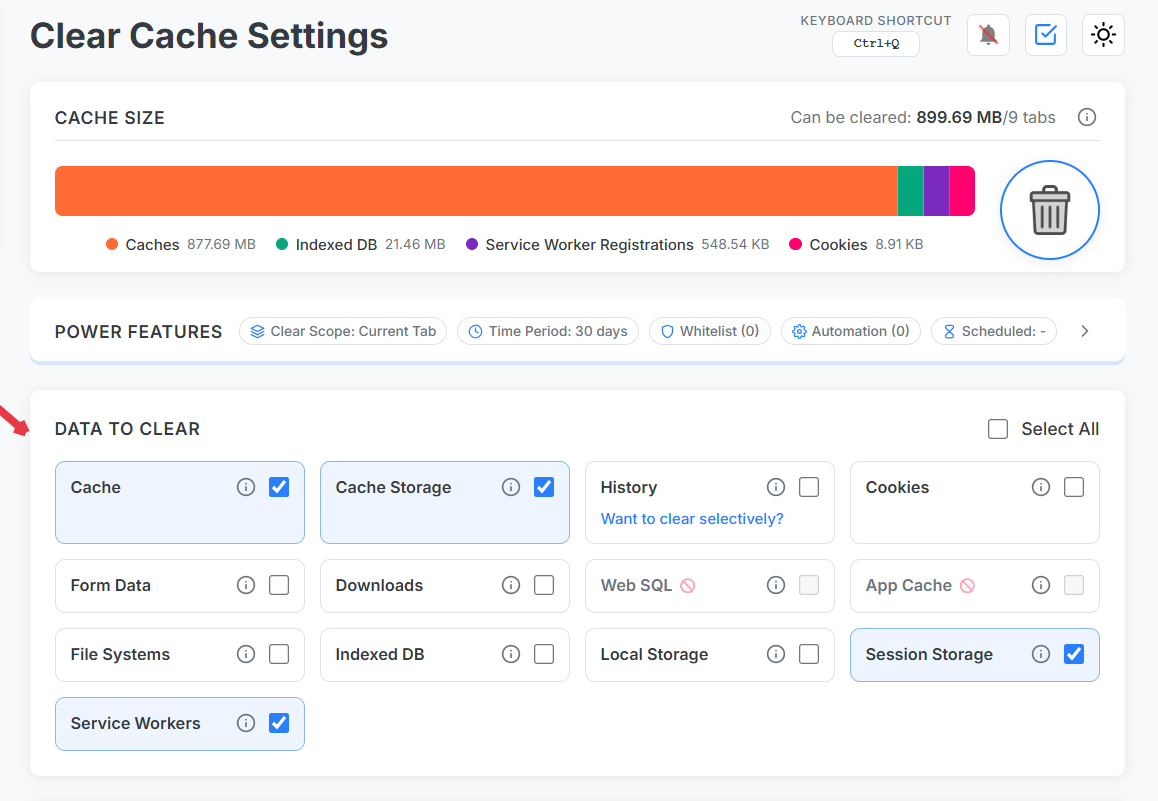
Task: Check the Downloads checkbox
Action: click(x=544, y=585)
